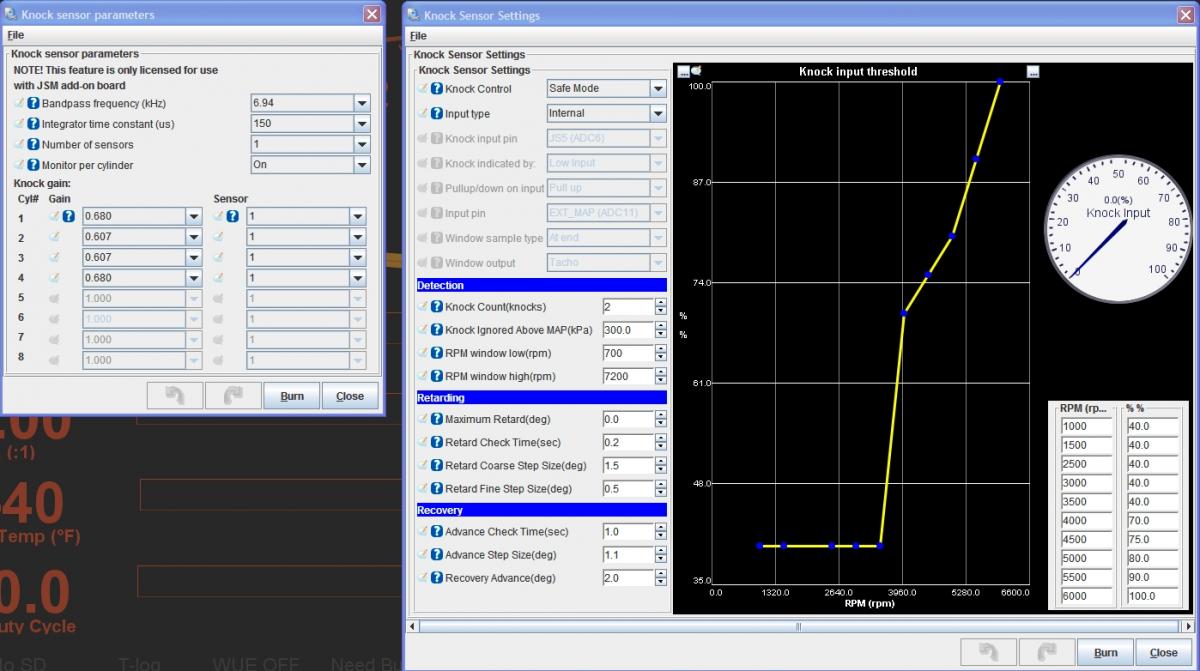This screenshot has height=671, width=1200.
Task: Increase RPM window high stepper value
Action: point(660,371)
